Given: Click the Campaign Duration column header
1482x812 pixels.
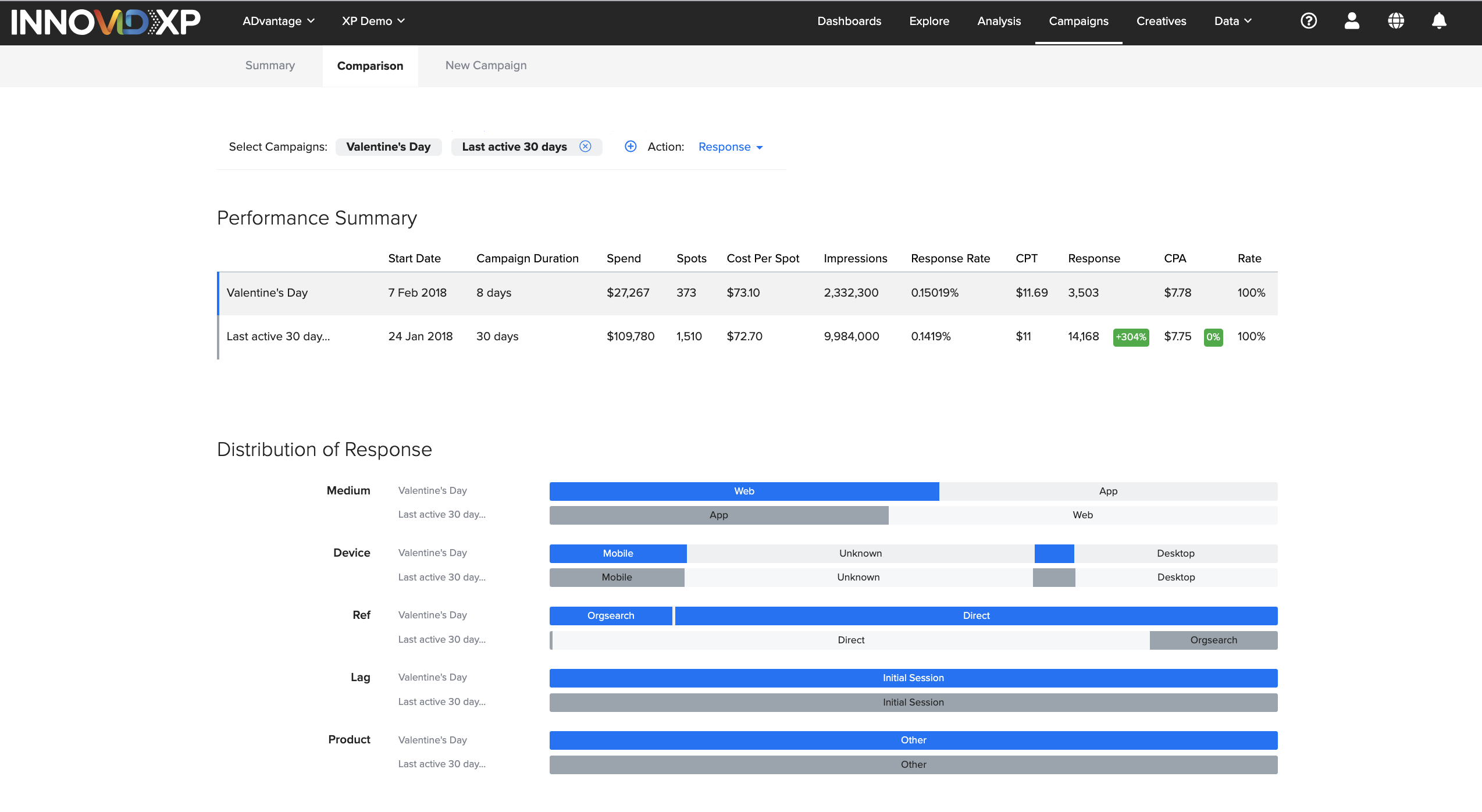Looking at the screenshot, I should [527, 258].
